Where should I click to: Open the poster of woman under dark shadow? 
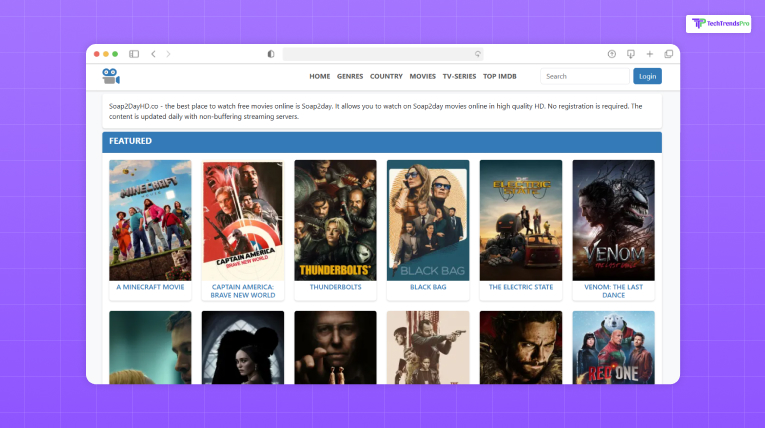pos(243,347)
